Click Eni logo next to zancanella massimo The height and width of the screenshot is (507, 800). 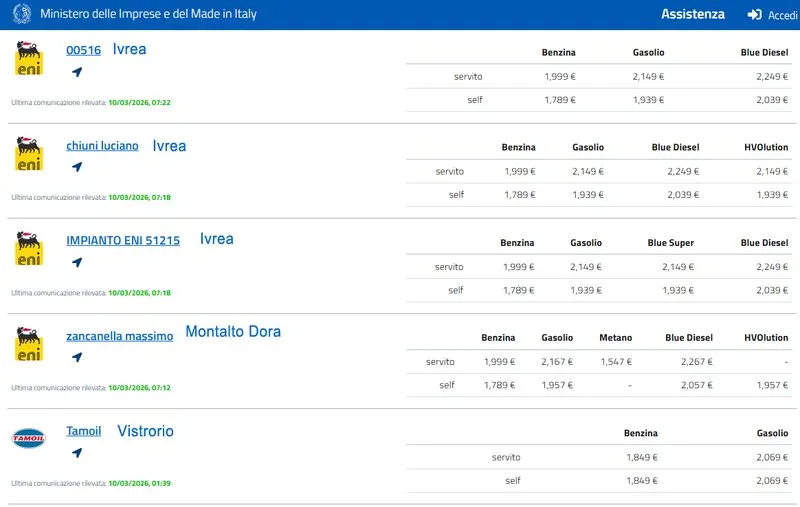pyautogui.click(x=29, y=344)
